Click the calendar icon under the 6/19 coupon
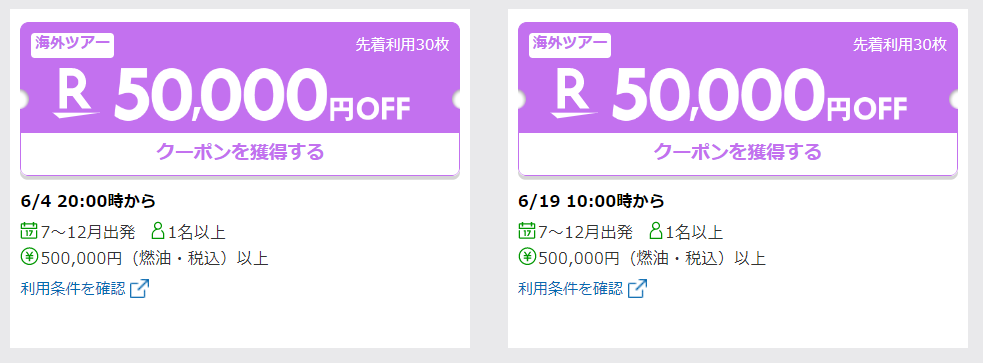983x363 pixels. [x=527, y=231]
